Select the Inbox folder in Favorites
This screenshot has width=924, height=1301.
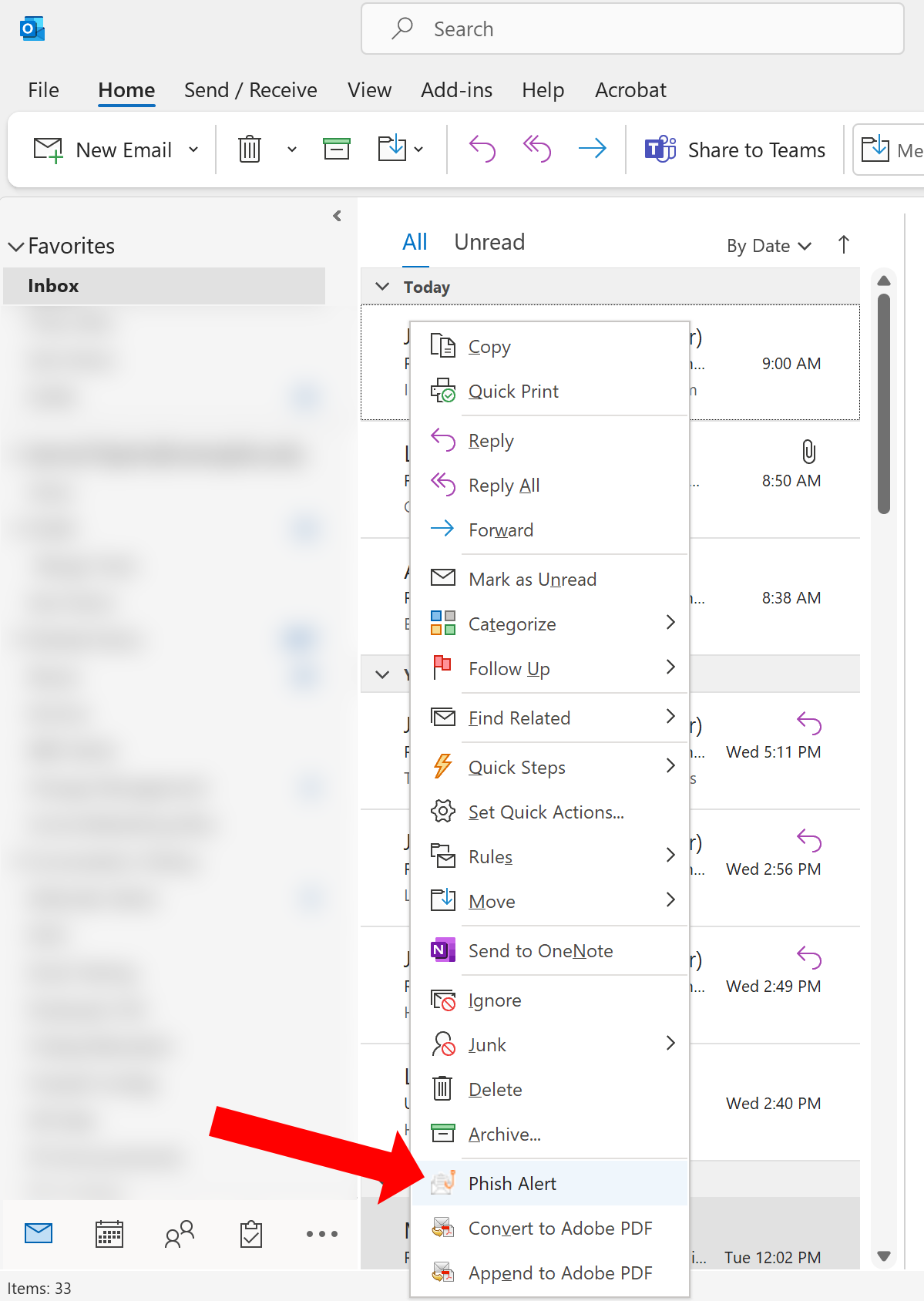pos(54,286)
